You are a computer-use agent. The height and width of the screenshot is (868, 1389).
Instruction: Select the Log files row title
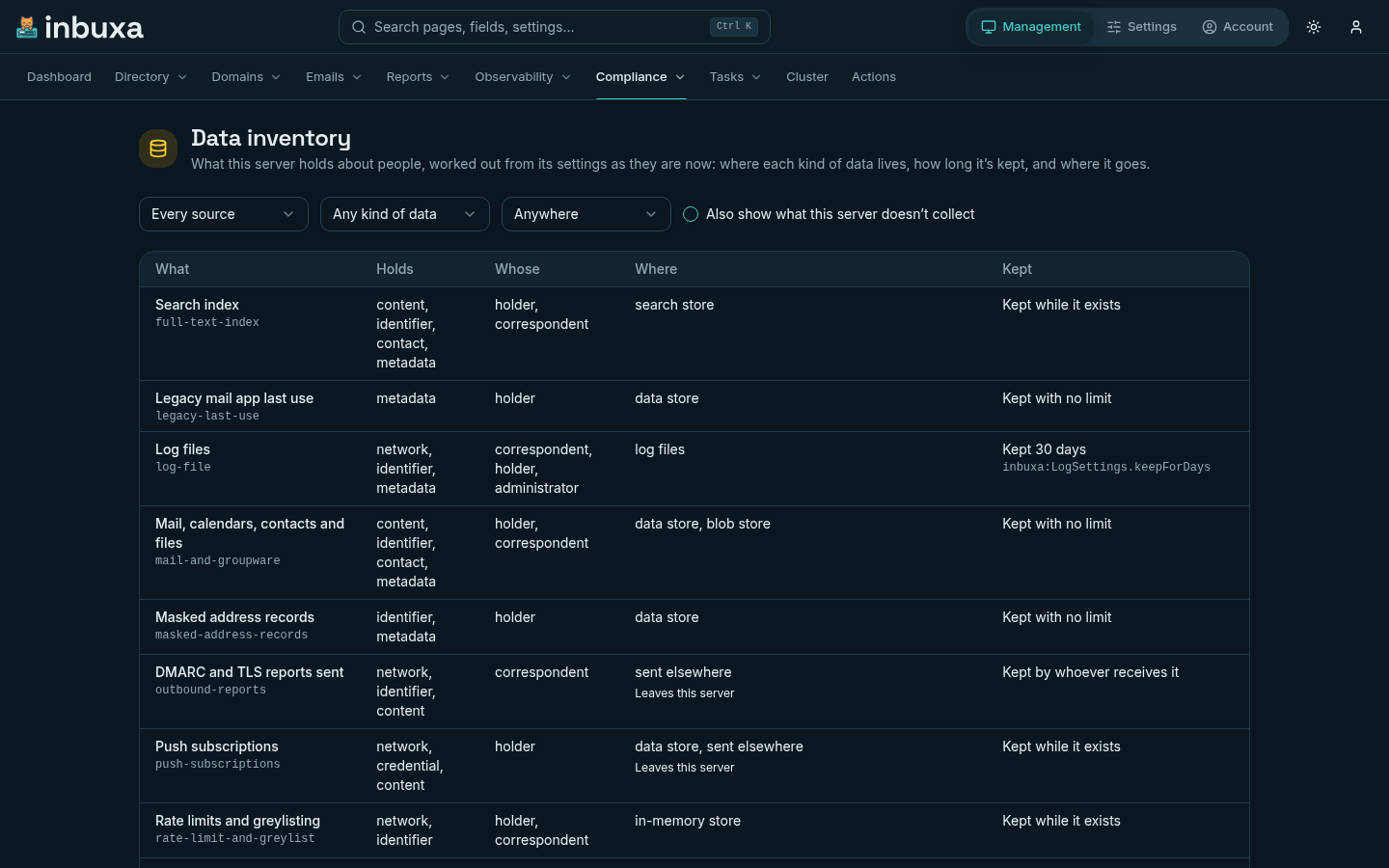pyautogui.click(x=182, y=449)
